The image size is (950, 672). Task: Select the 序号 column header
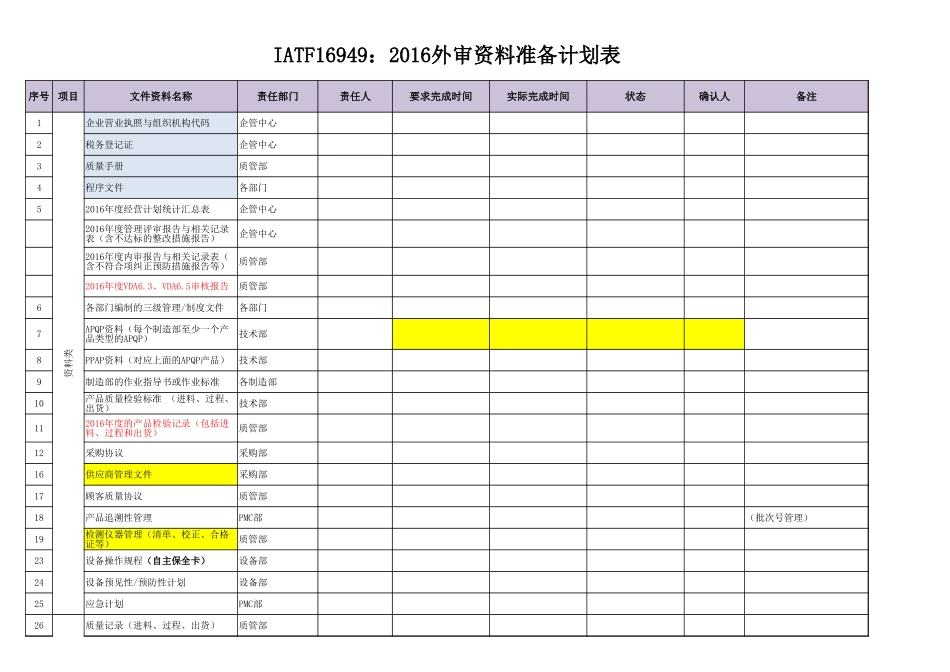point(37,97)
